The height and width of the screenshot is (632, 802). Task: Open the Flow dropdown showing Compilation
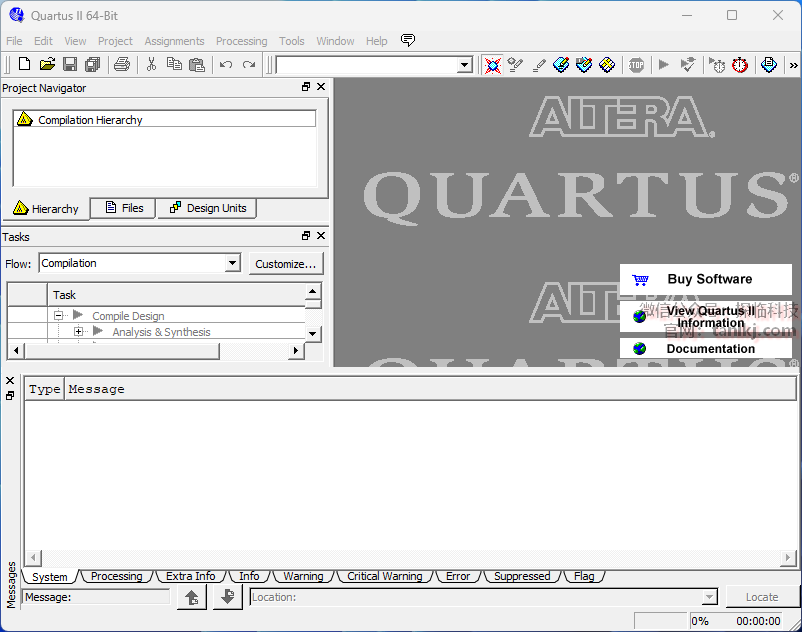pos(232,263)
